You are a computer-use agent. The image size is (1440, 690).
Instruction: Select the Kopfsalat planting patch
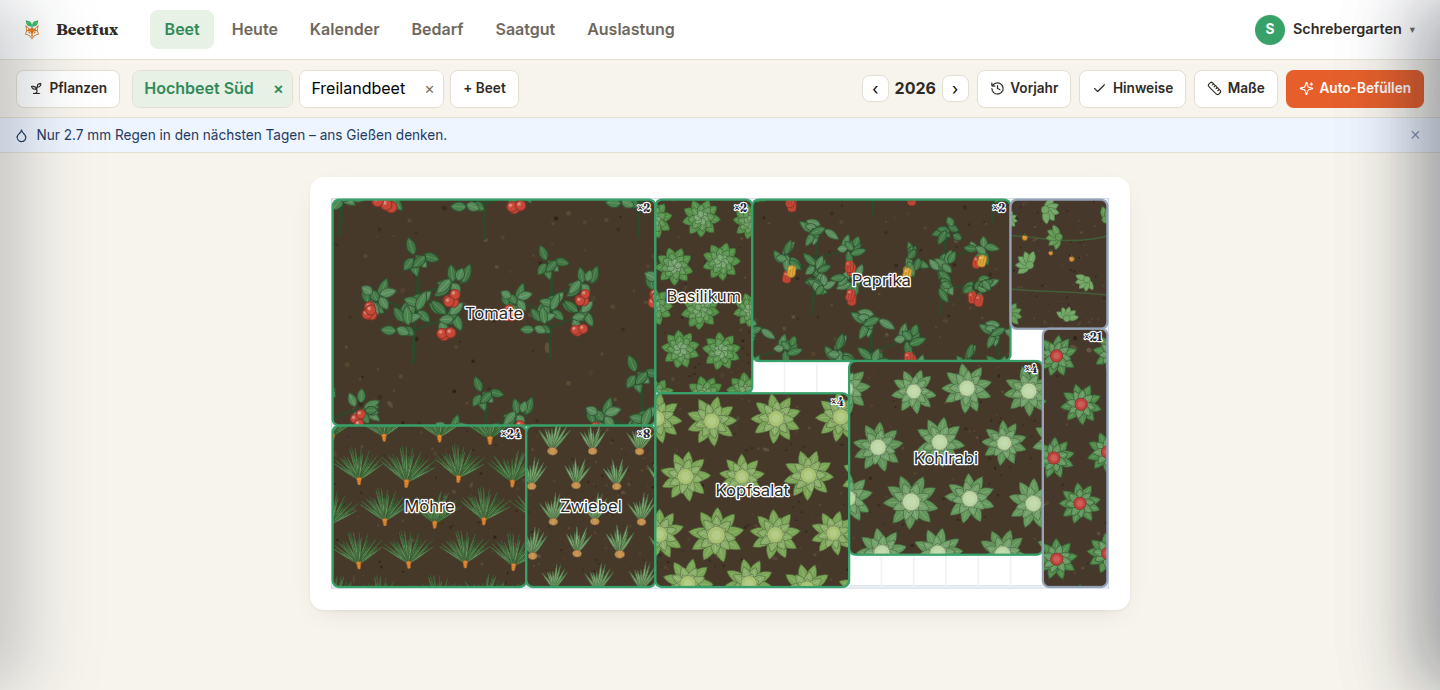tap(752, 490)
